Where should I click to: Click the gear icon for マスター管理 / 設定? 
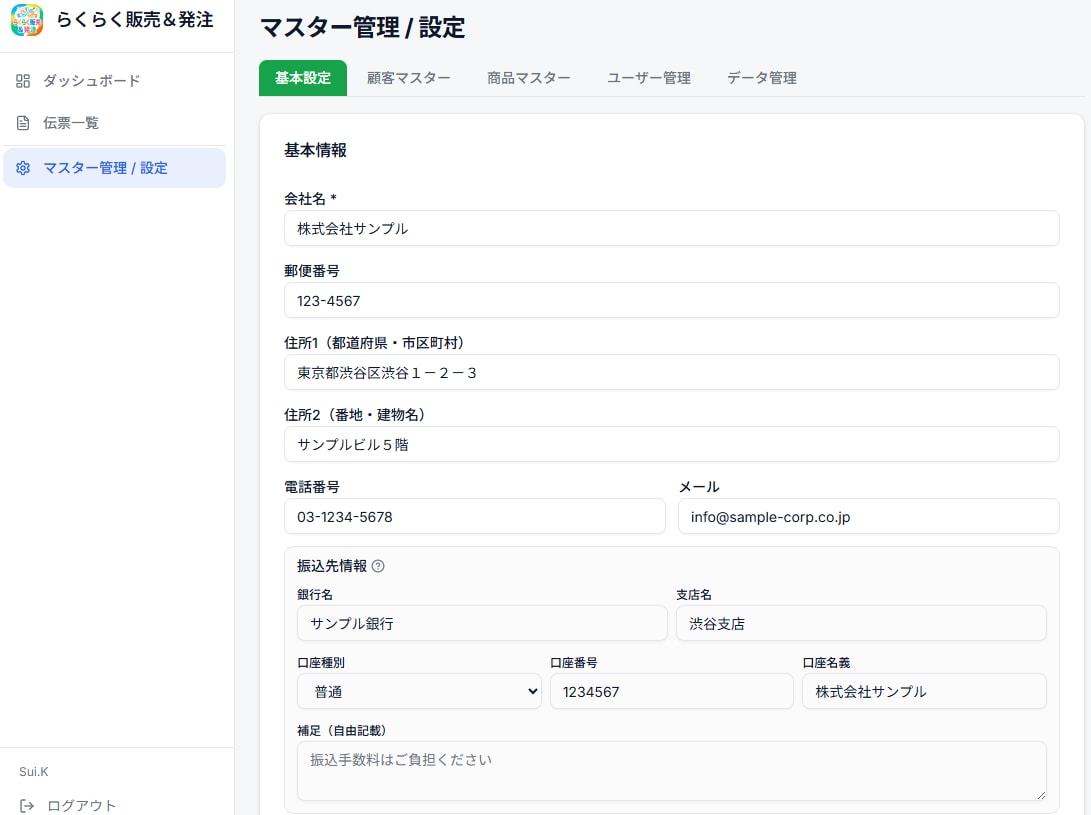[23, 168]
